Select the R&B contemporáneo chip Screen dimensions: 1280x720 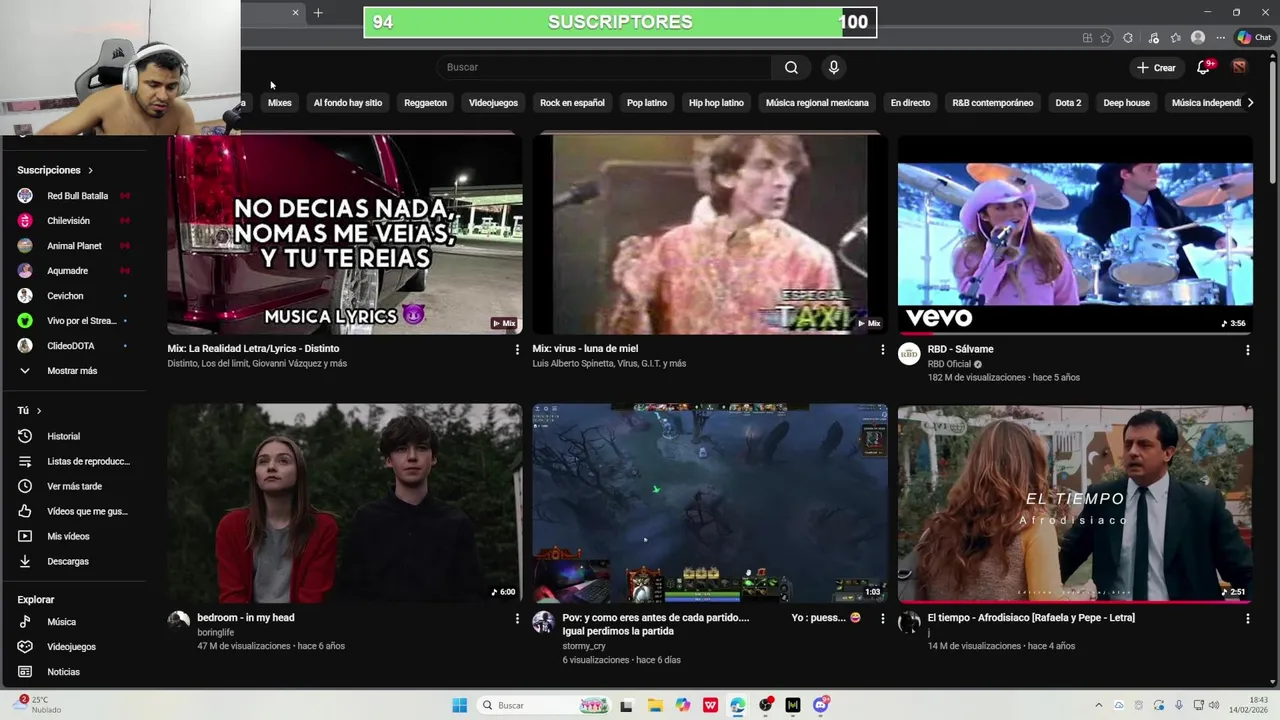pos(993,103)
